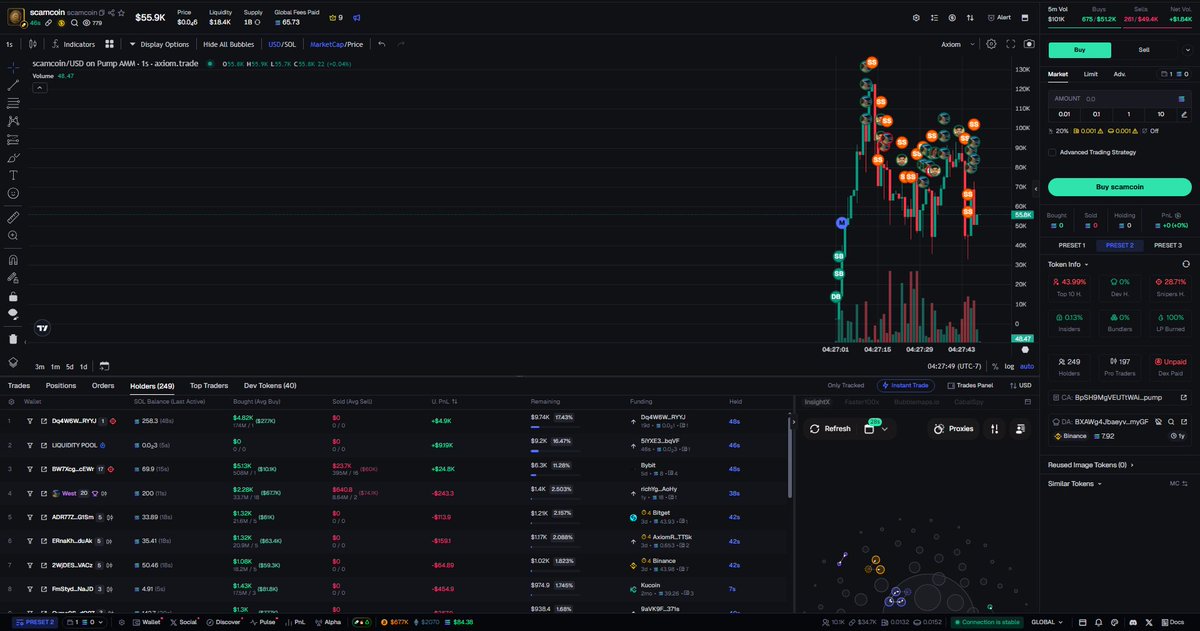Viewport: 1200px width, 631px height.
Task: Select the zoom in tool
Action: click(x=13, y=235)
